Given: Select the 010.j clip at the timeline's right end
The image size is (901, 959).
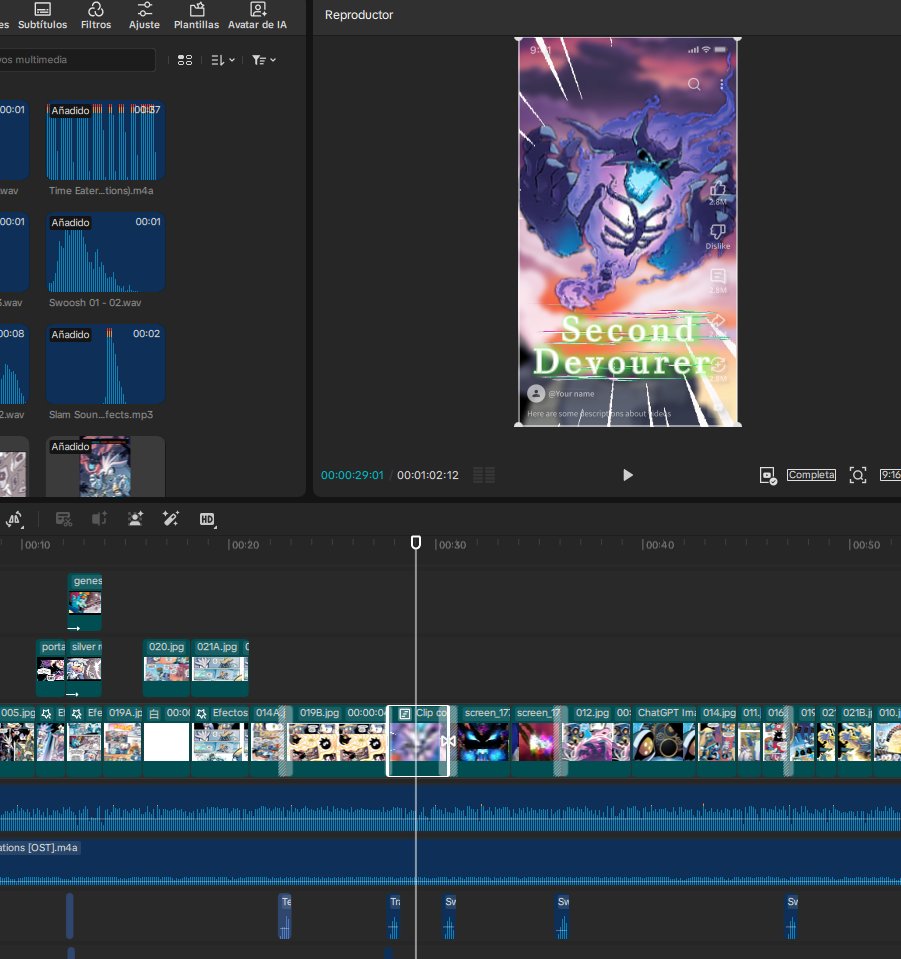Looking at the screenshot, I should click(888, 741).
